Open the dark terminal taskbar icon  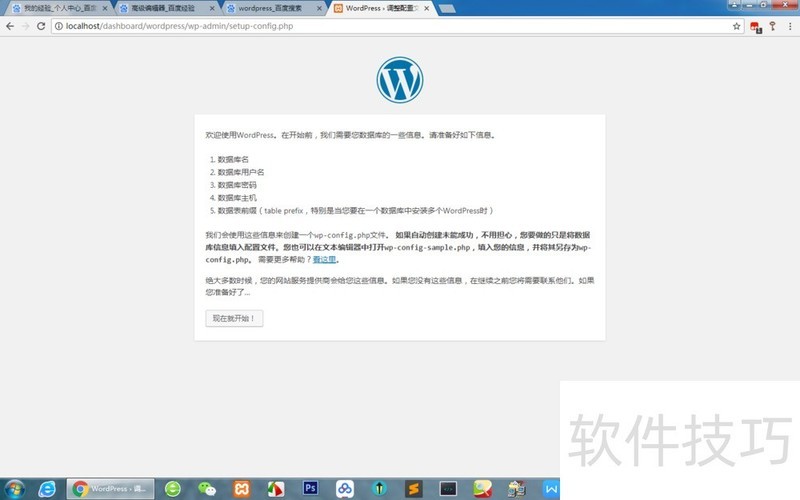coord(448,489)
